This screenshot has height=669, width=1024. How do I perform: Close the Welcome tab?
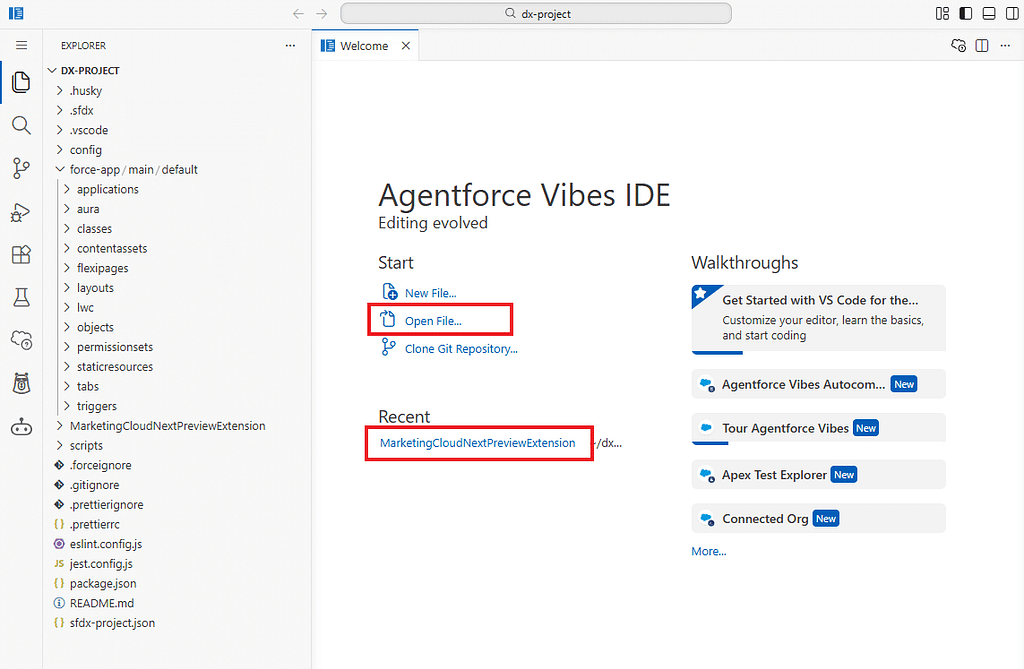(406, 46)
